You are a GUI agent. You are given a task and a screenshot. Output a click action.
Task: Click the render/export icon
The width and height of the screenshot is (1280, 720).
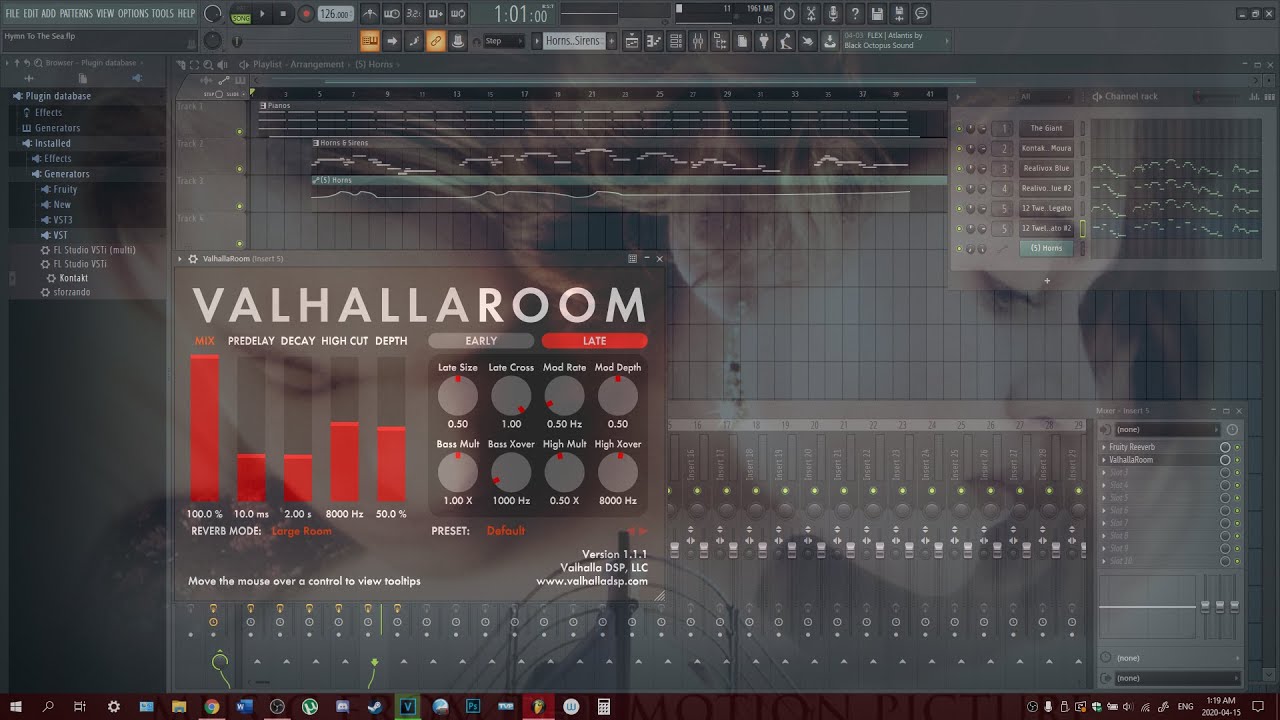(899, 14)
